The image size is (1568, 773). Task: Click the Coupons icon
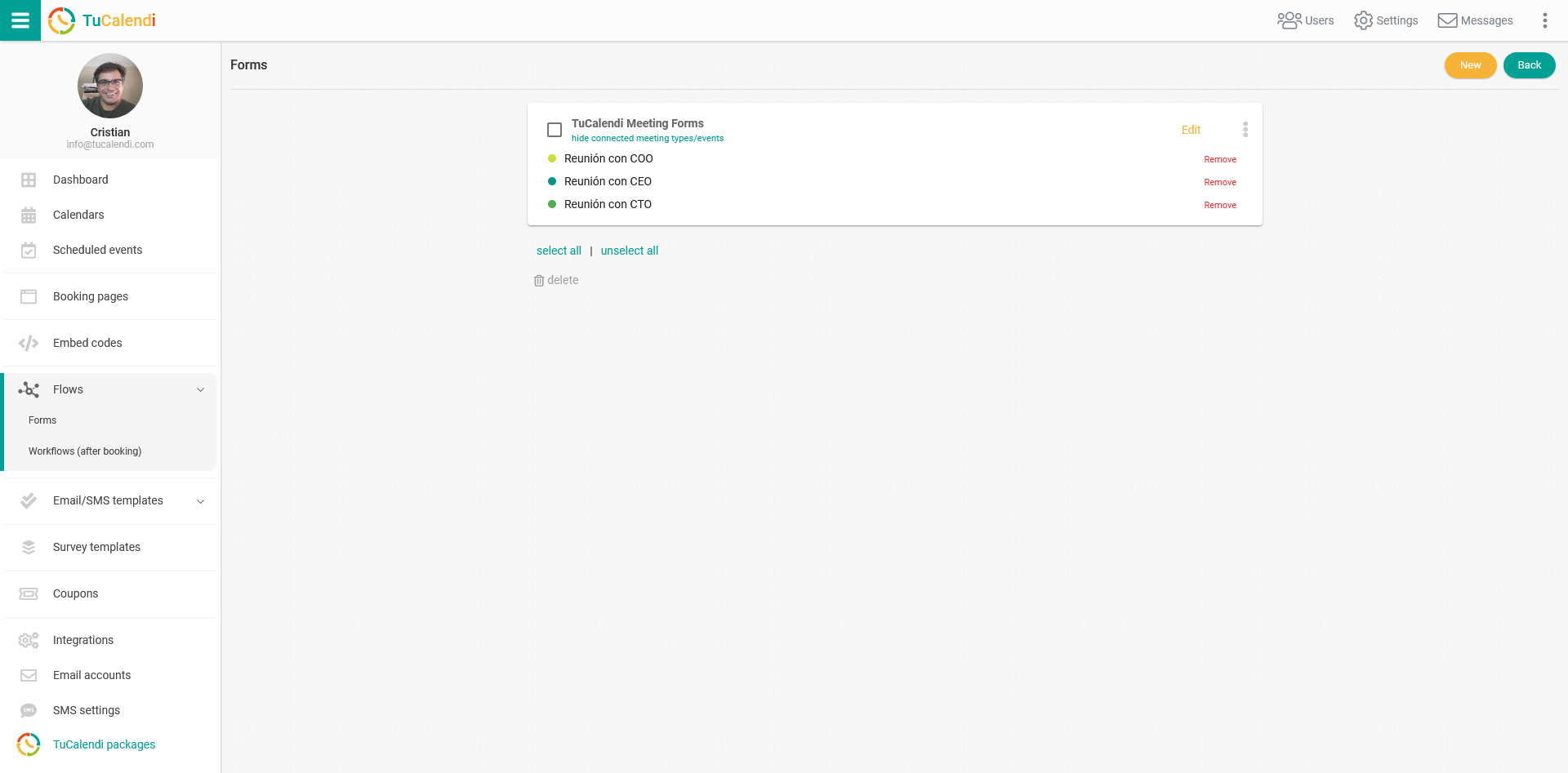(29, 593)
